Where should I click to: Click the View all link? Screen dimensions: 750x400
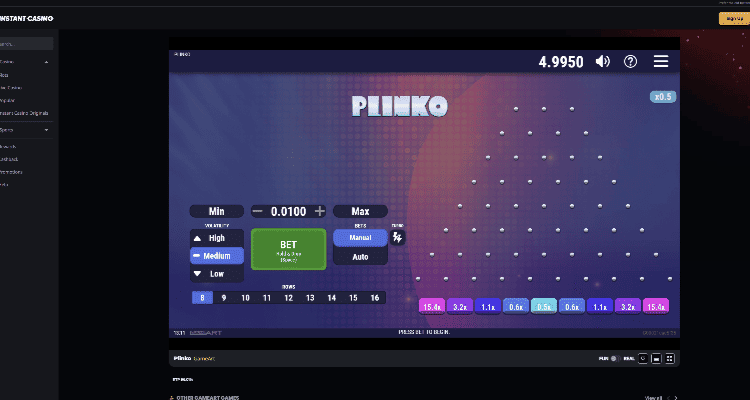[653, 398]
